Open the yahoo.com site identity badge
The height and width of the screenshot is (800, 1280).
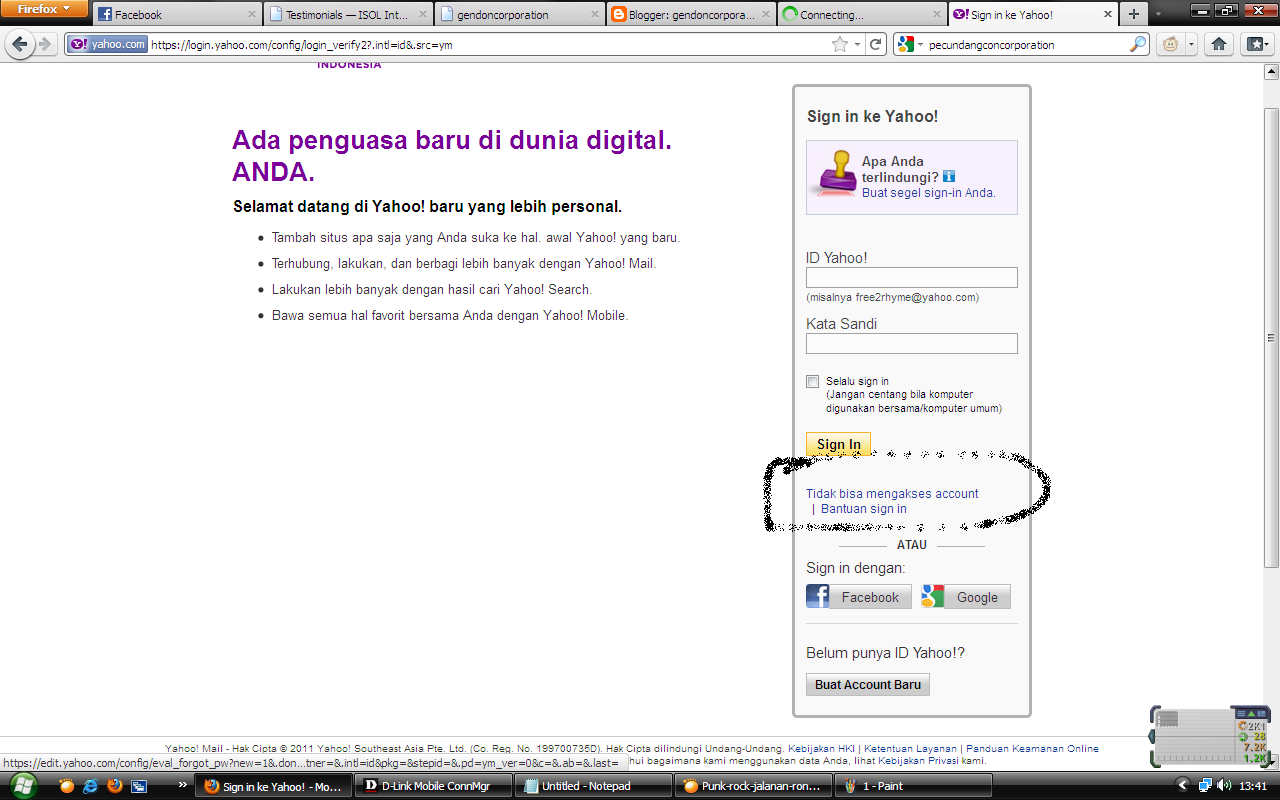[107, 44]
